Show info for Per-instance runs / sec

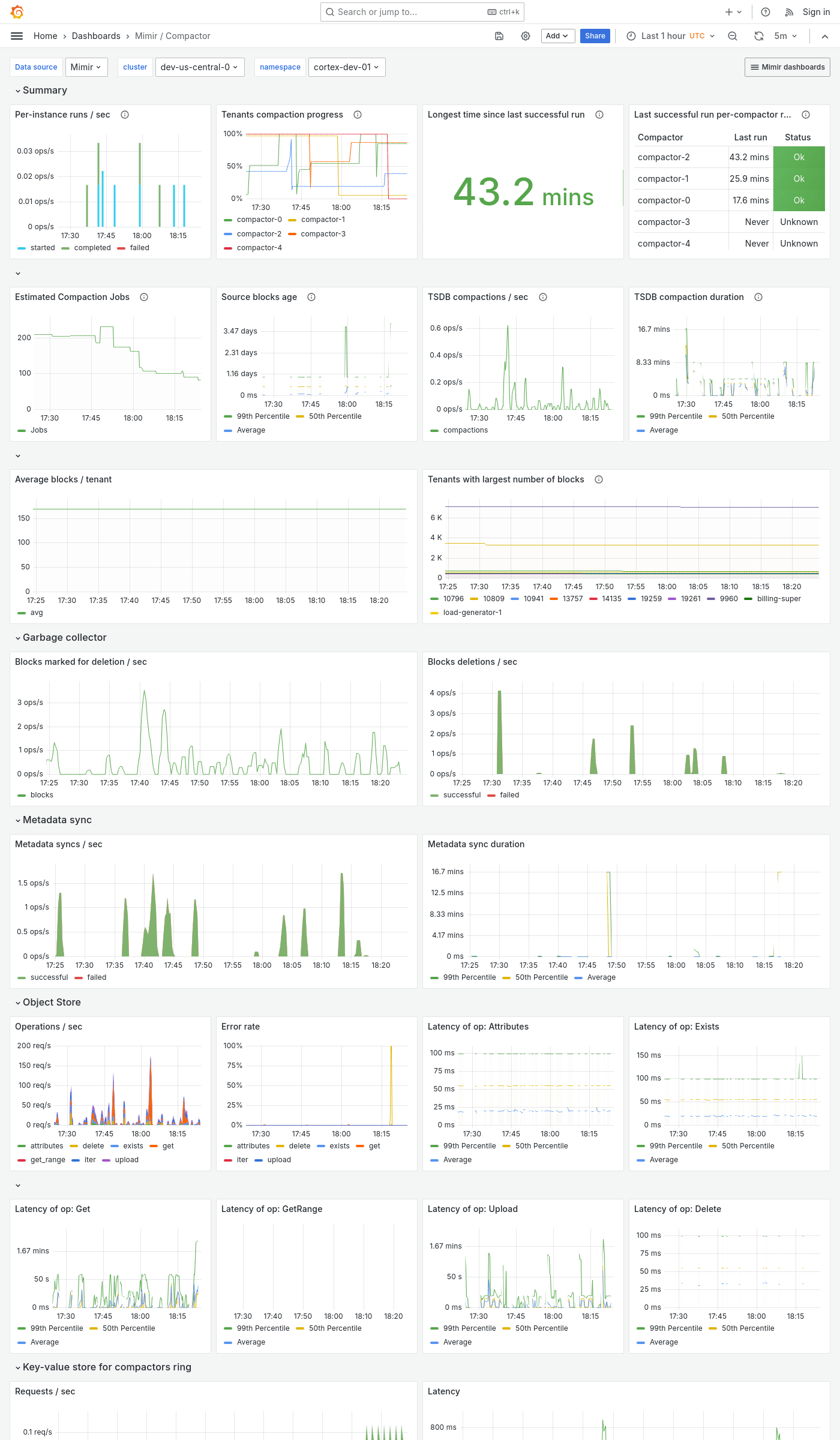click(x=125, y=115)
